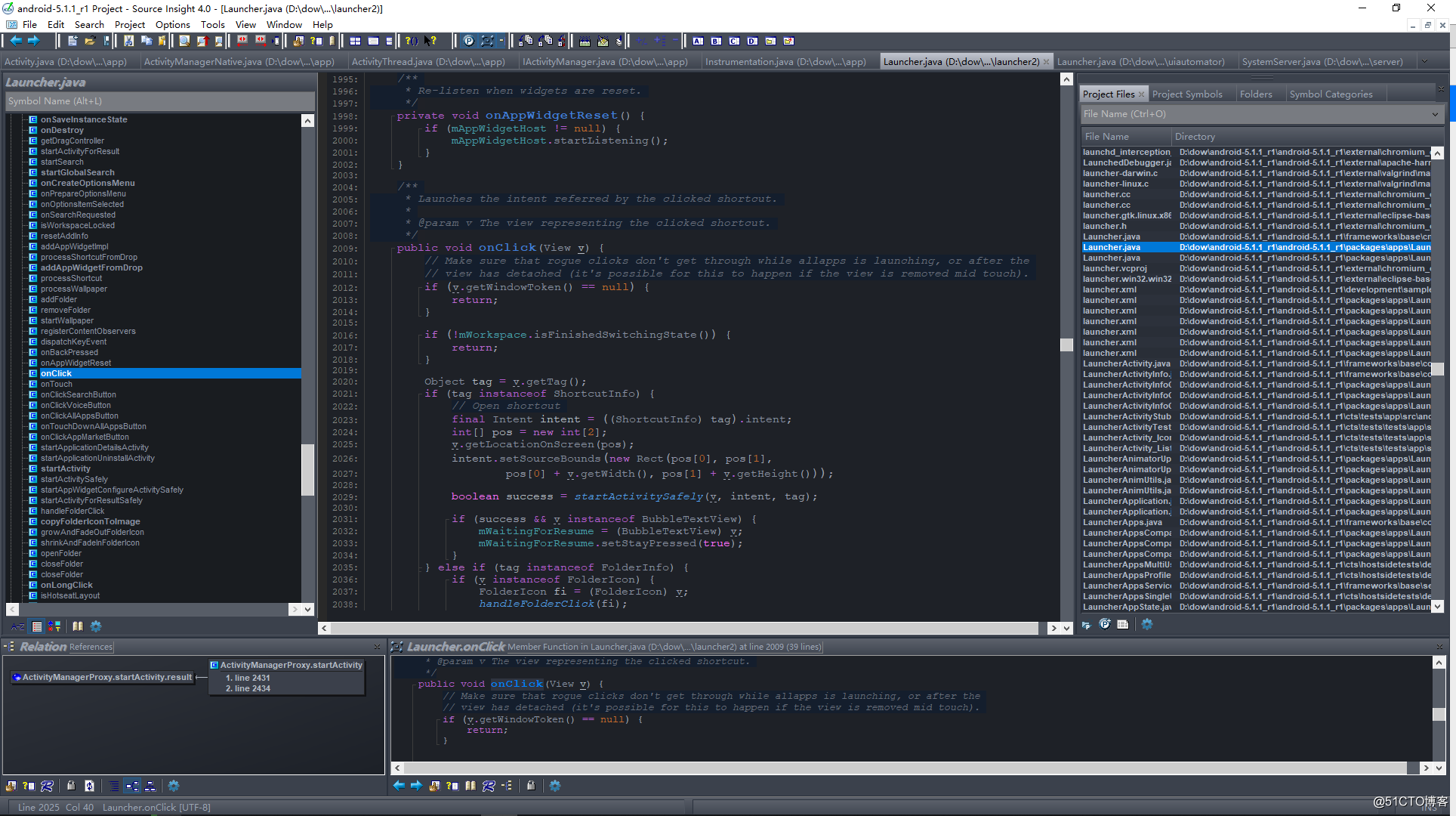The width and height of the screenshot is (1456, 816).
Task: Cut selection with scissors icon
Action: pos(128,41)
